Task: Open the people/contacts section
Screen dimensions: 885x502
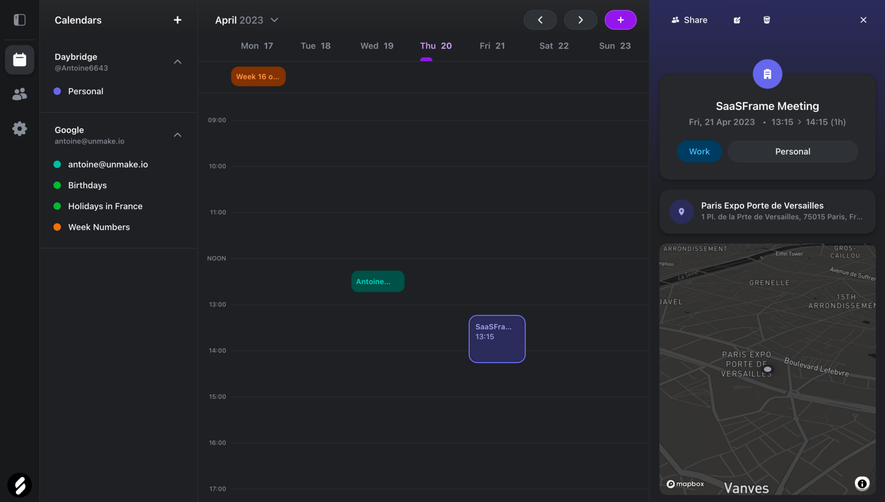Action: pos(19,94)
